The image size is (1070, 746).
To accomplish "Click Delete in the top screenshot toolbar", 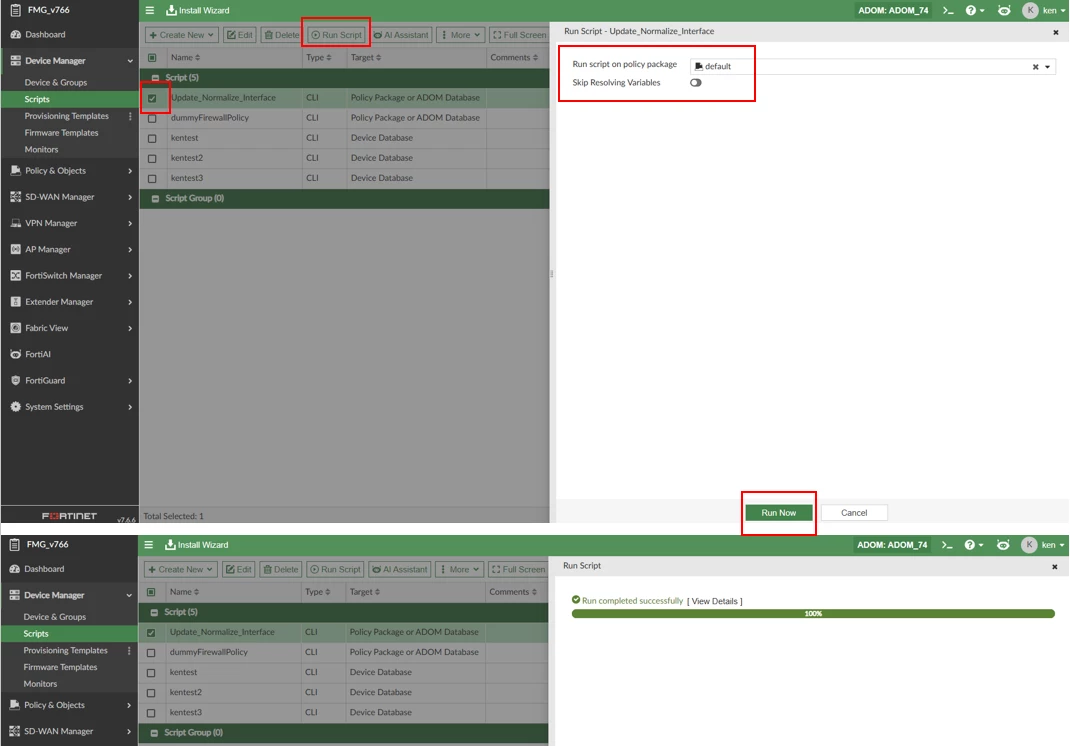I will 281,35.
